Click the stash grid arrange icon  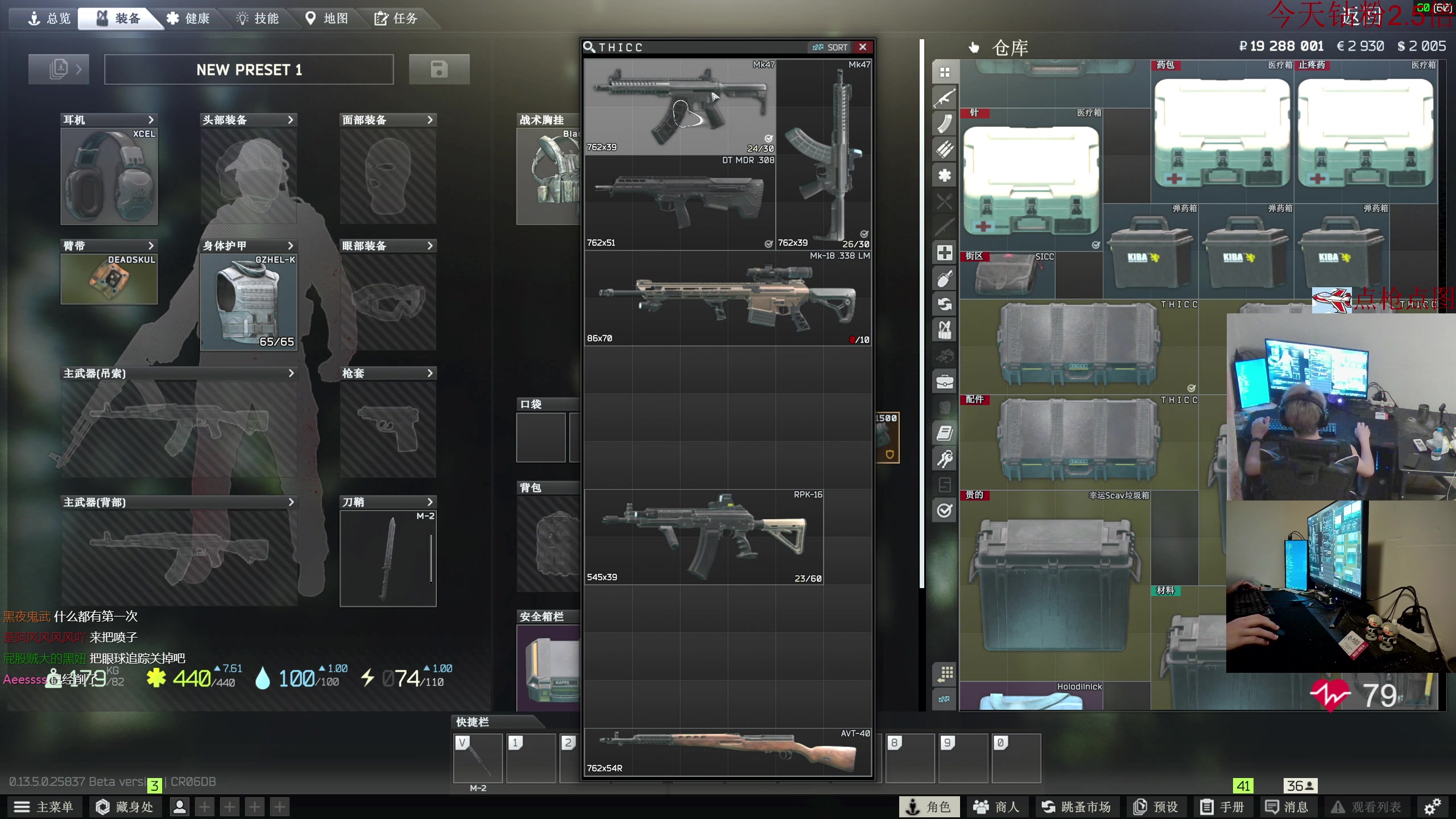point(945,674)
